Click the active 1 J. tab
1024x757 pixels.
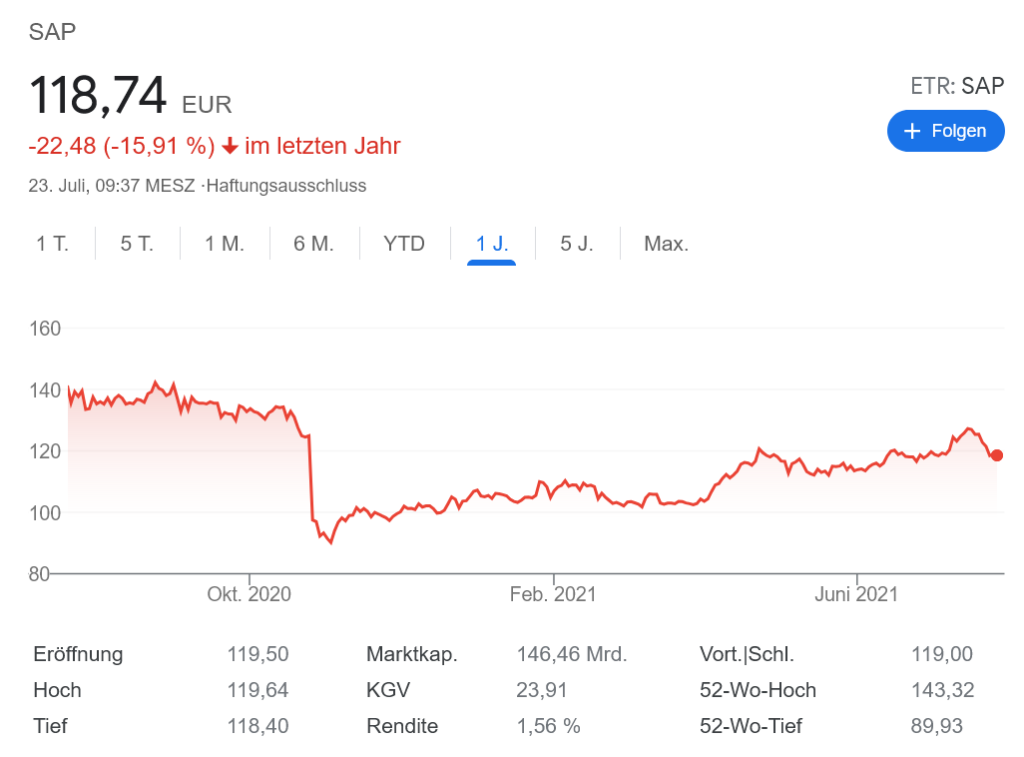point(492,243)
